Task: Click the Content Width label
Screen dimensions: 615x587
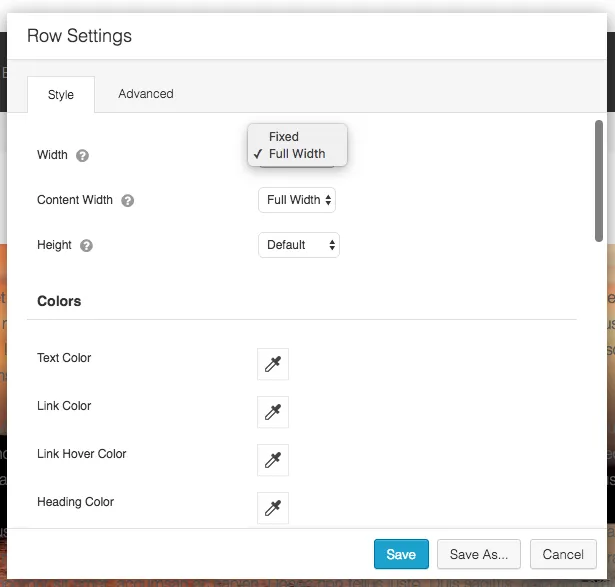Action: 75,200
